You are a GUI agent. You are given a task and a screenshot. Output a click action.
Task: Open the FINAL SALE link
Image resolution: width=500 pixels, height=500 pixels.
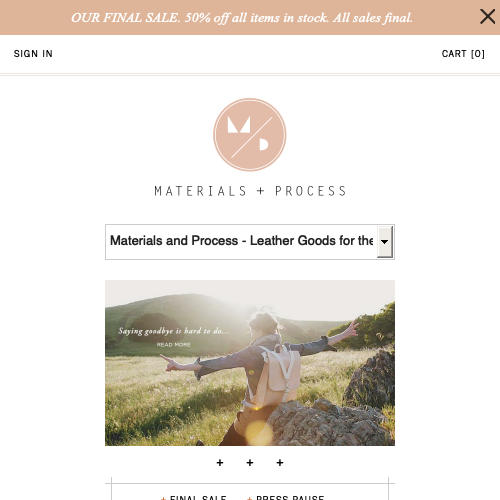point(198,498)
